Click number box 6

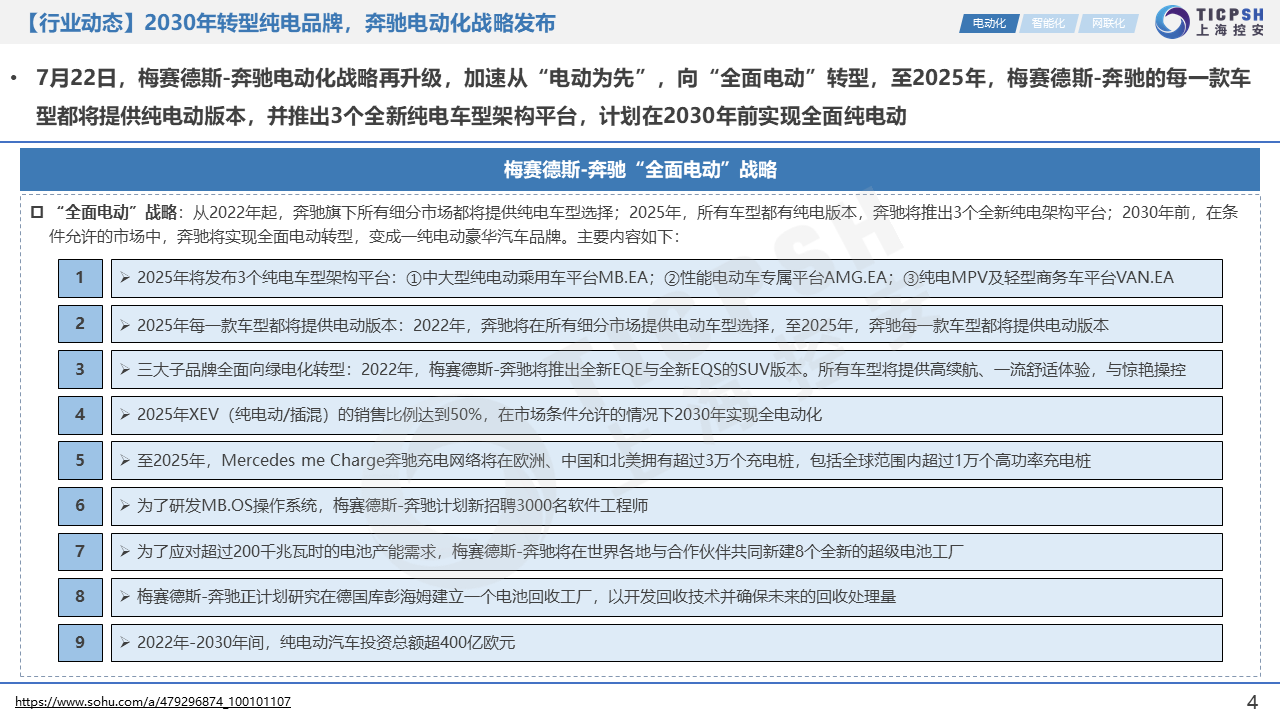click(80, 506)
